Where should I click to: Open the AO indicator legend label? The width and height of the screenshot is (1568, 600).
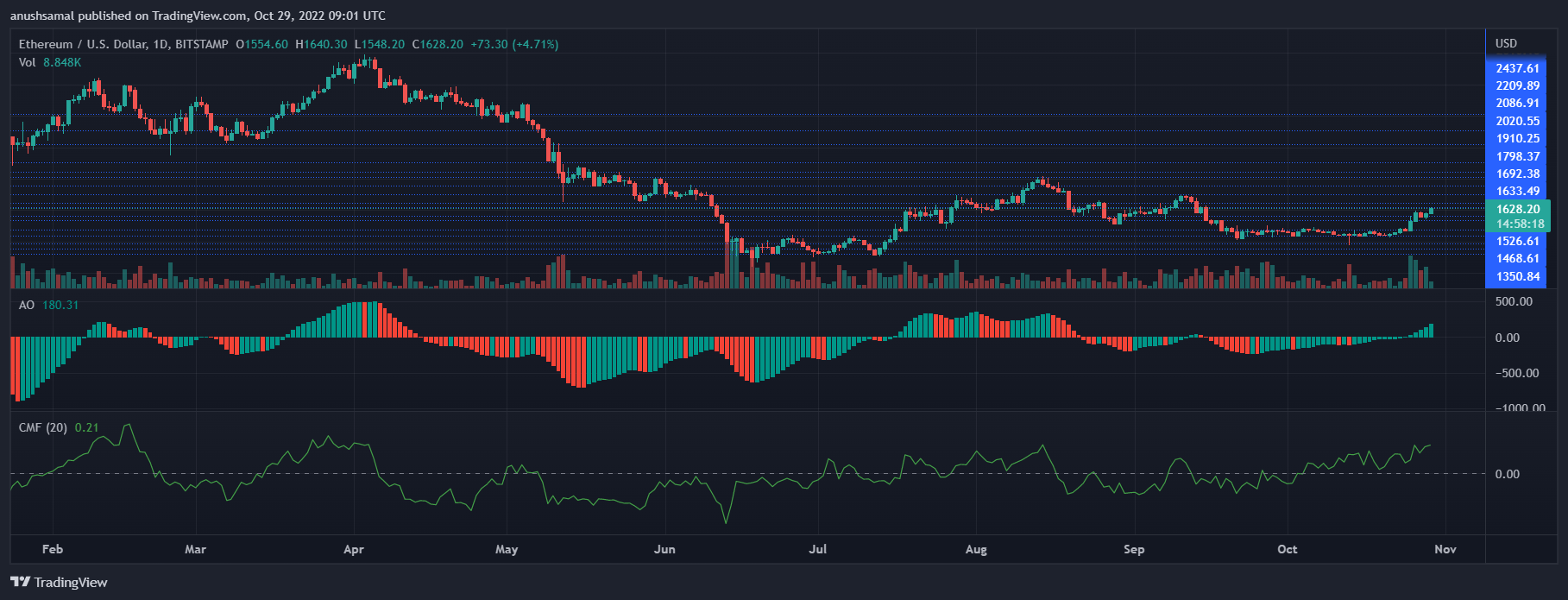click(26, 305)
